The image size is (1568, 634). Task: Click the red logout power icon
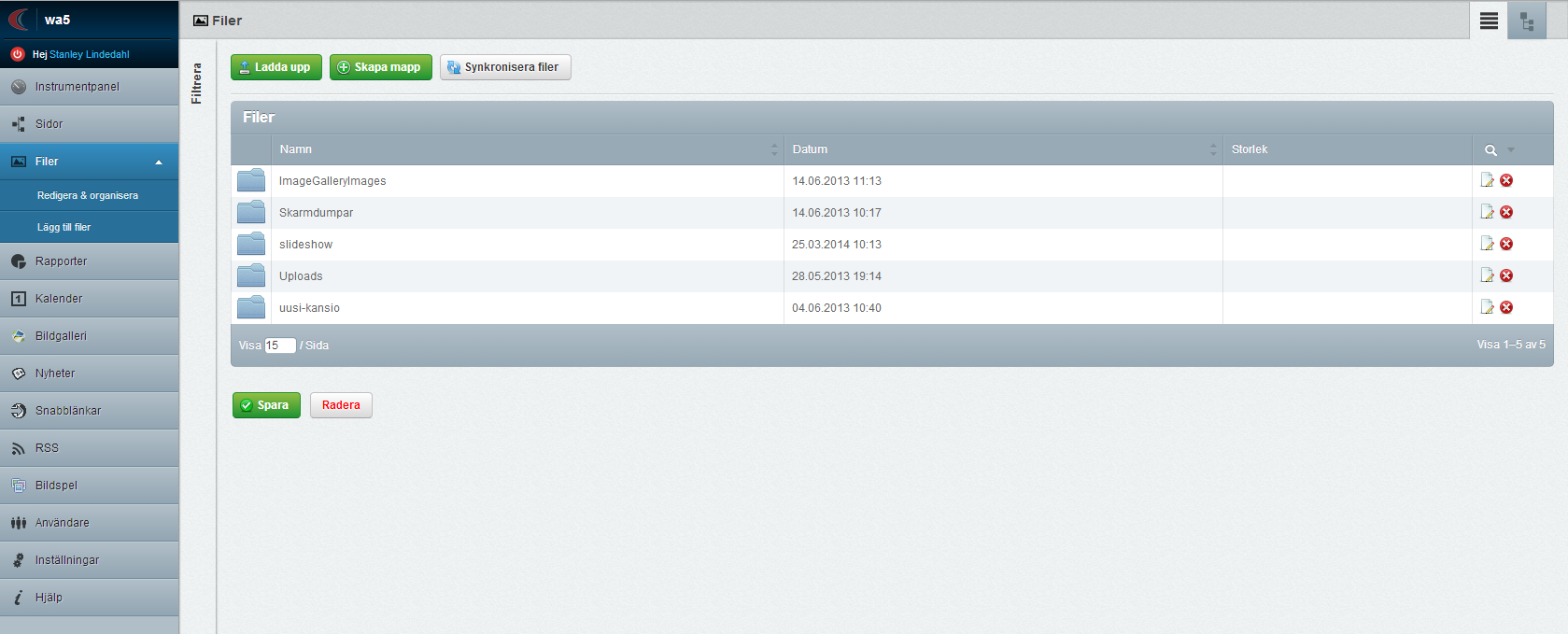(17, 54)
